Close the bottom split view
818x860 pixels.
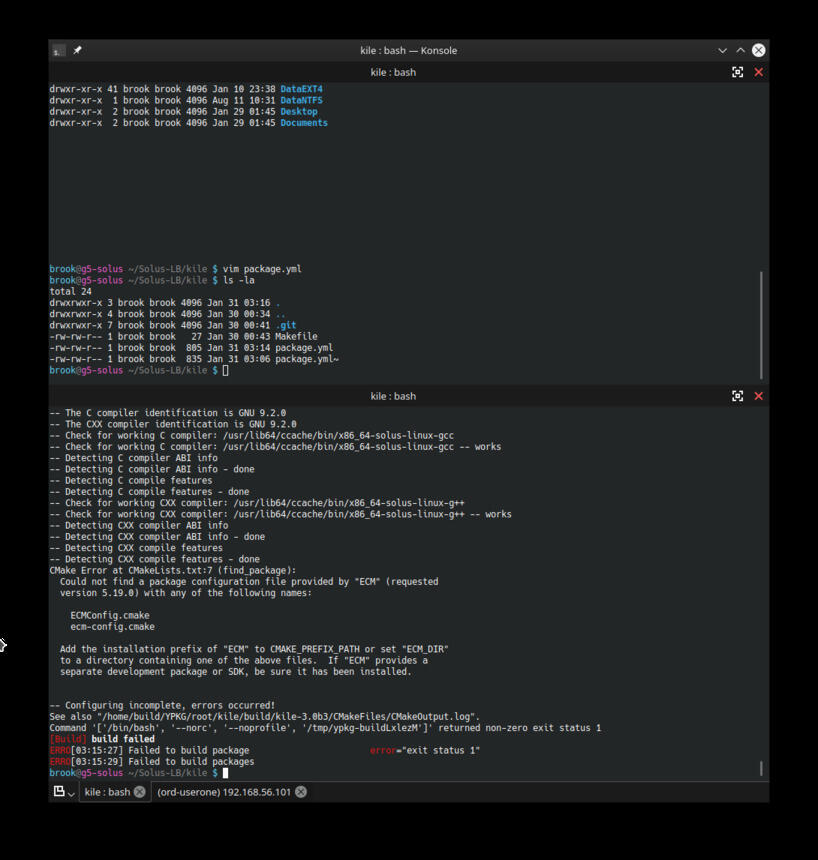[758, 396]
